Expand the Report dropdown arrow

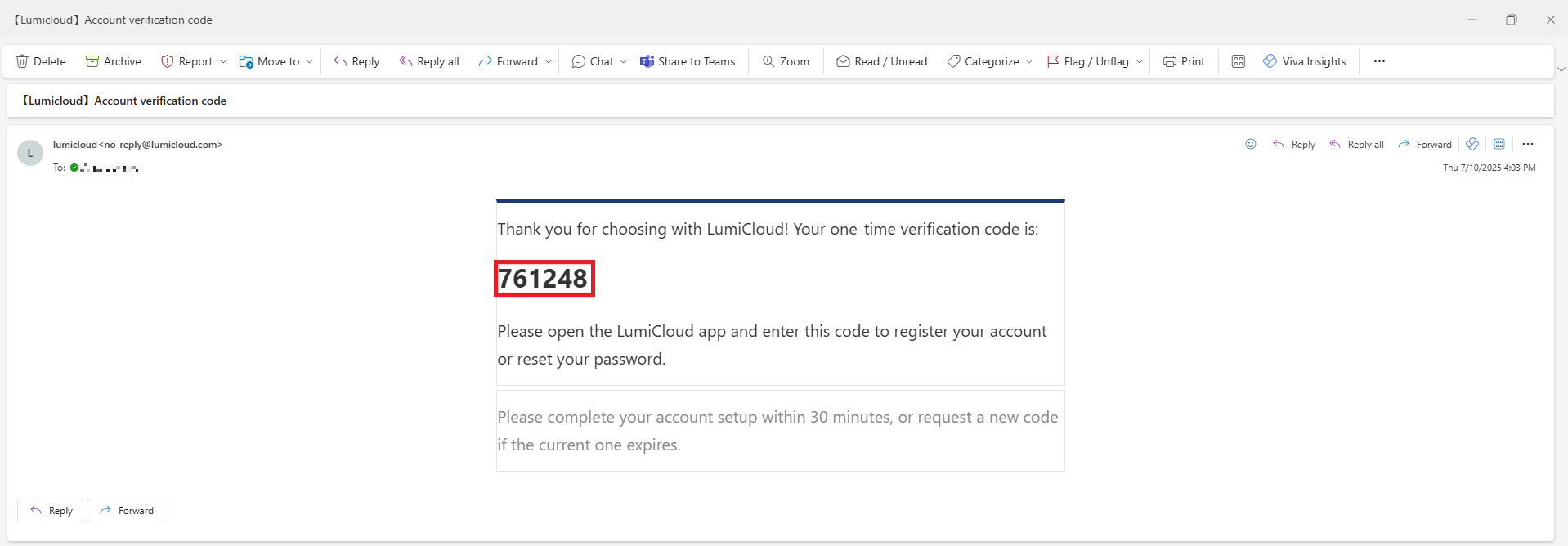[223, 61]
